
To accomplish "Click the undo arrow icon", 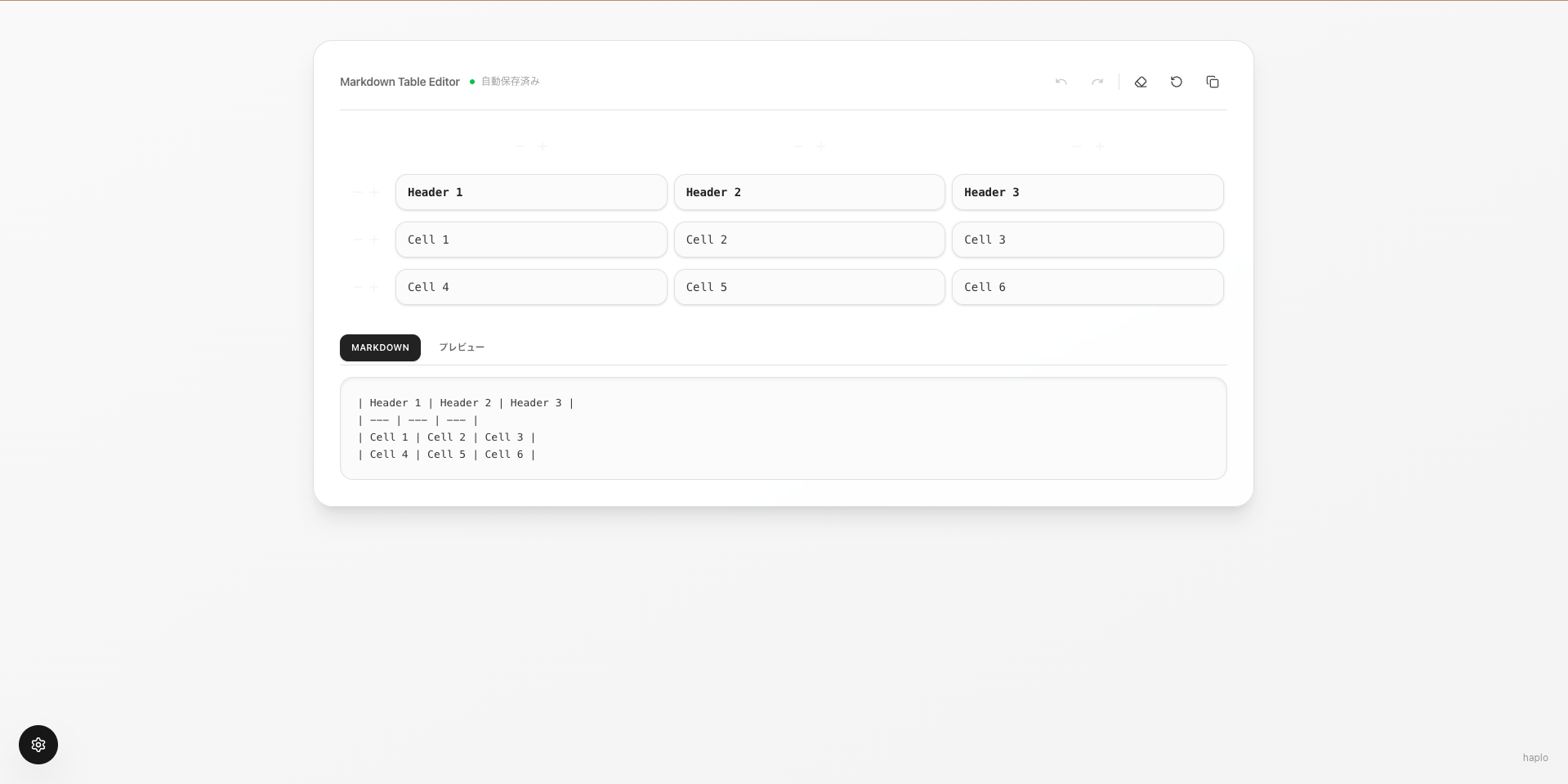I will 1061,82.
